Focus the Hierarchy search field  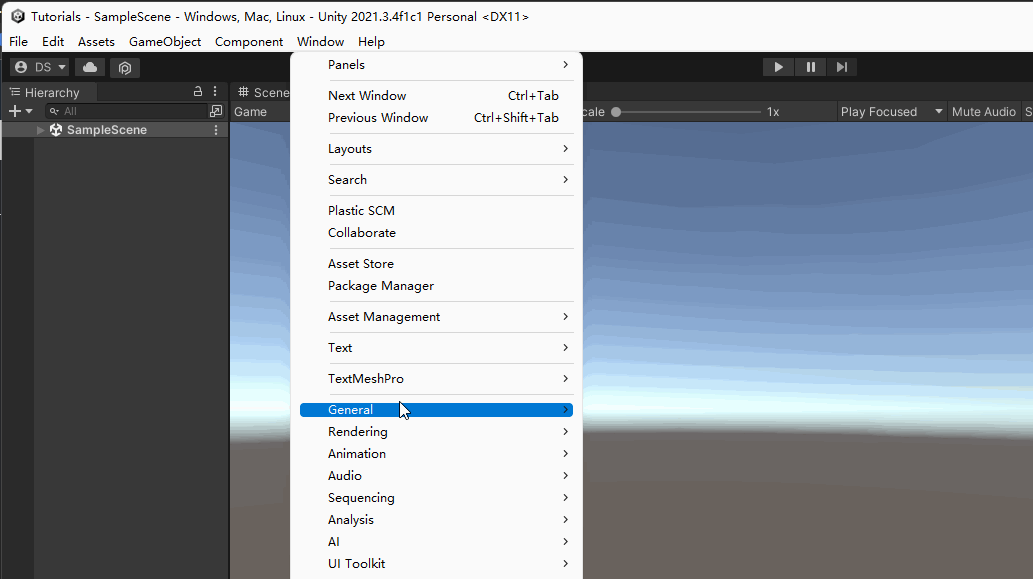pos(125,111)
